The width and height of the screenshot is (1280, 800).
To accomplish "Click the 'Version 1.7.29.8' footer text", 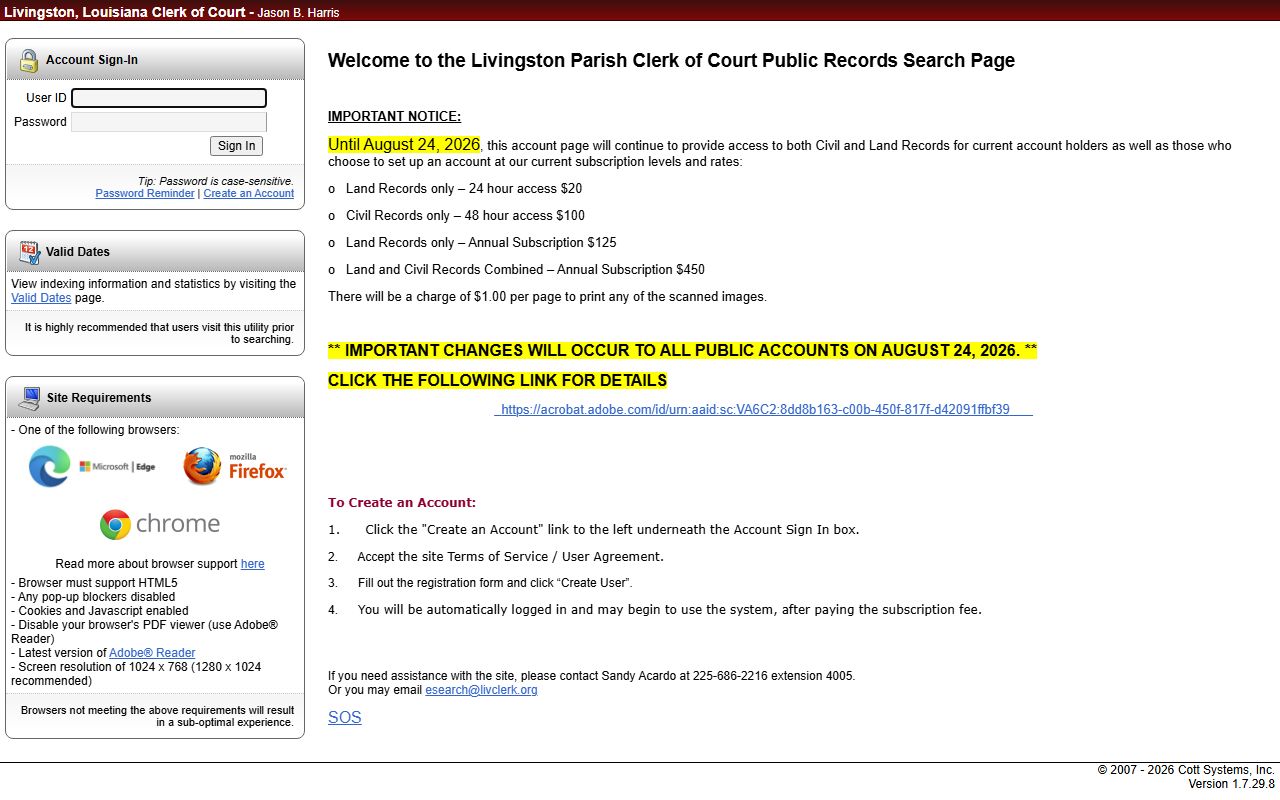I will 1231,784.
